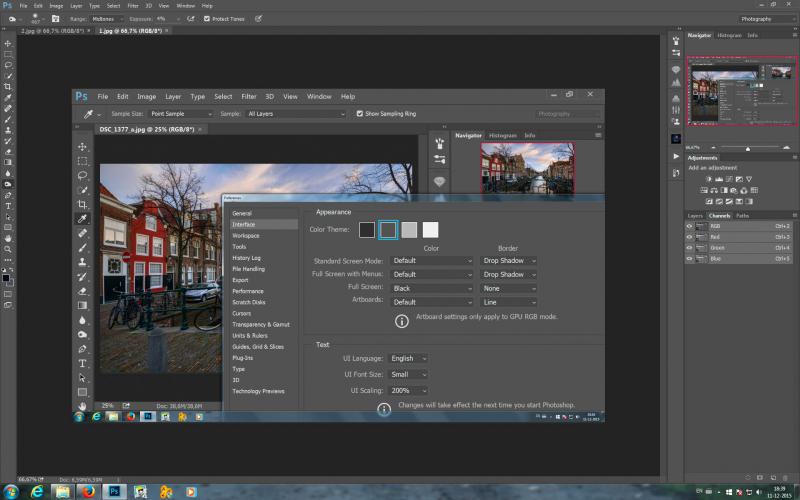
Task: Toggle pressure for size icon in options bar
Action: click(x=259, y=19)
